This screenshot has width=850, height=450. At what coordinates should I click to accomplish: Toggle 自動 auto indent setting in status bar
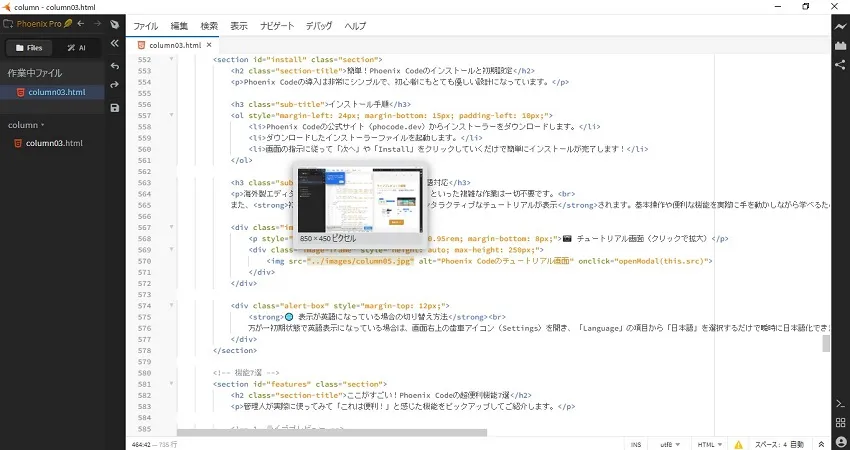pyautogui.click(x=797, y=445)
